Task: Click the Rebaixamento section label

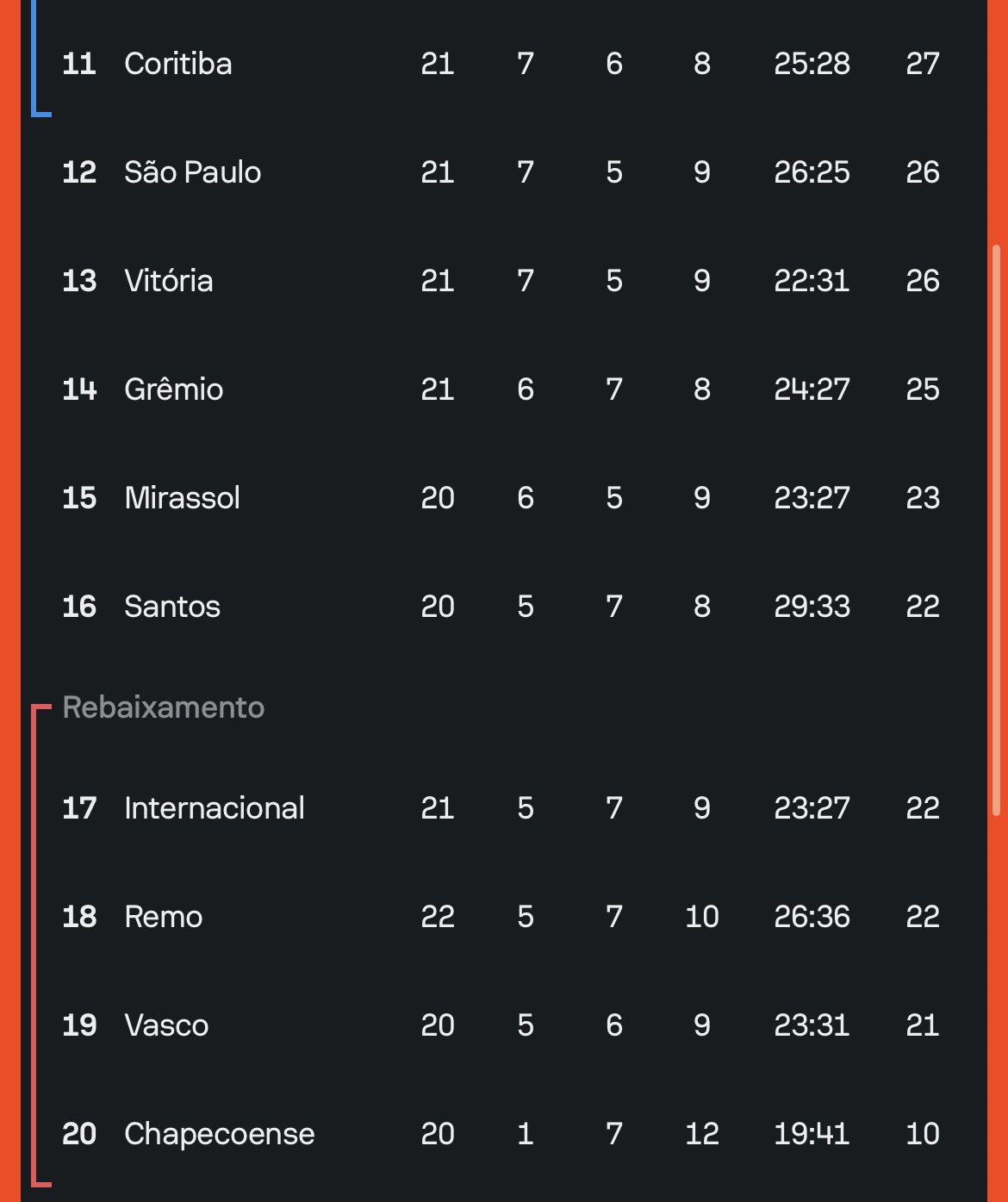Action: click(x=164, y=707)
